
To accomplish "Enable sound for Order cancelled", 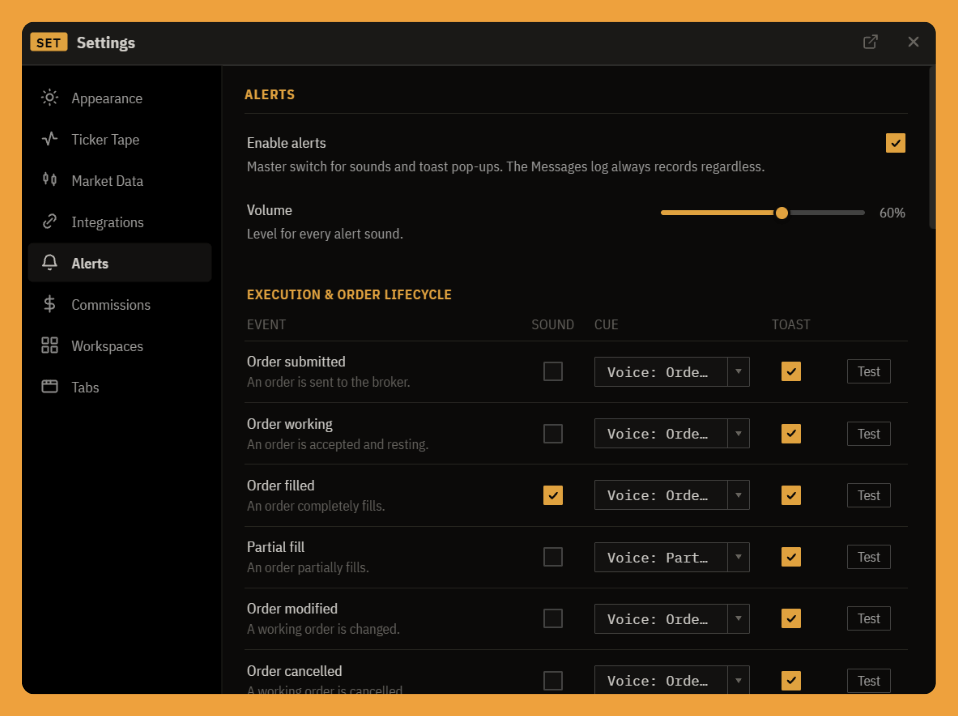I will (553, 681).
